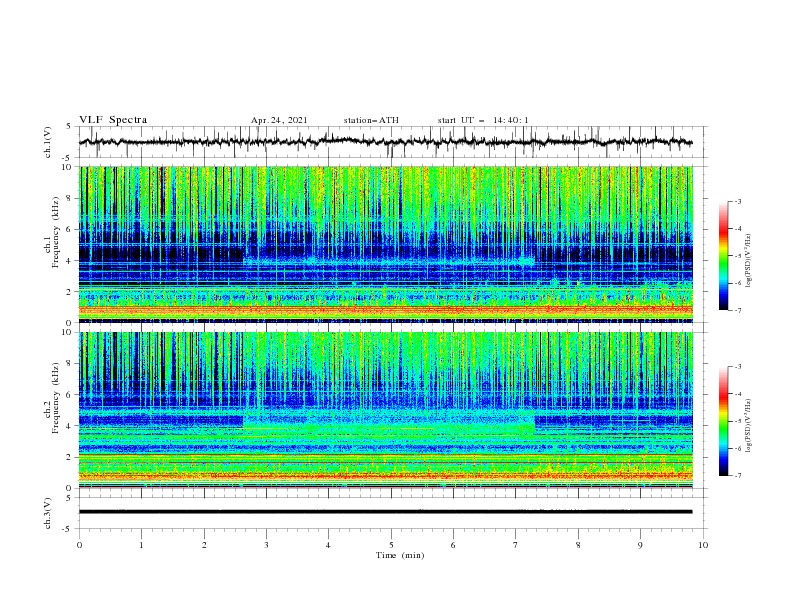Click the "ch.1(V)" axis label

48,142
